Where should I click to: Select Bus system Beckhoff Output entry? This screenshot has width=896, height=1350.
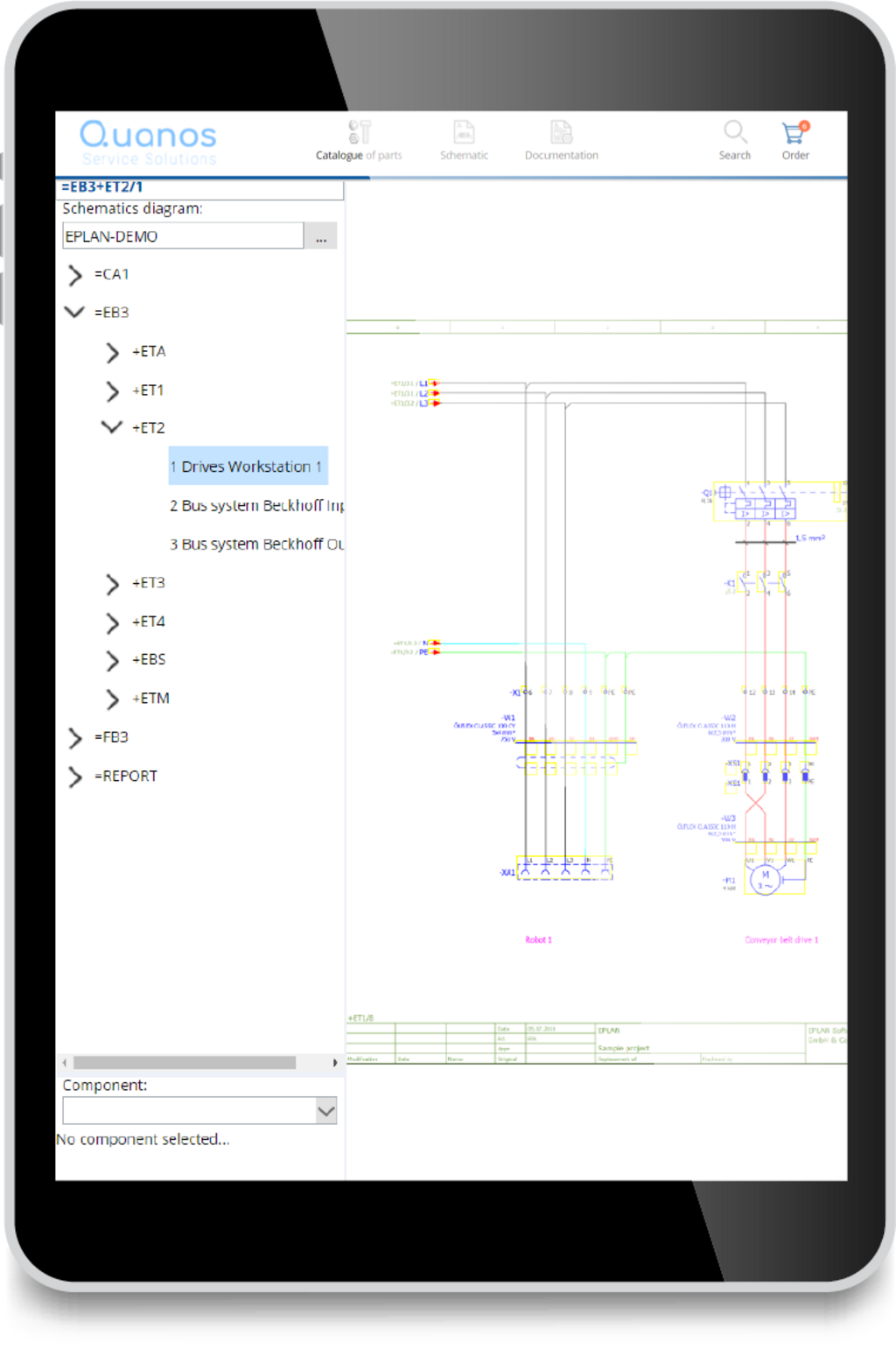258,544
